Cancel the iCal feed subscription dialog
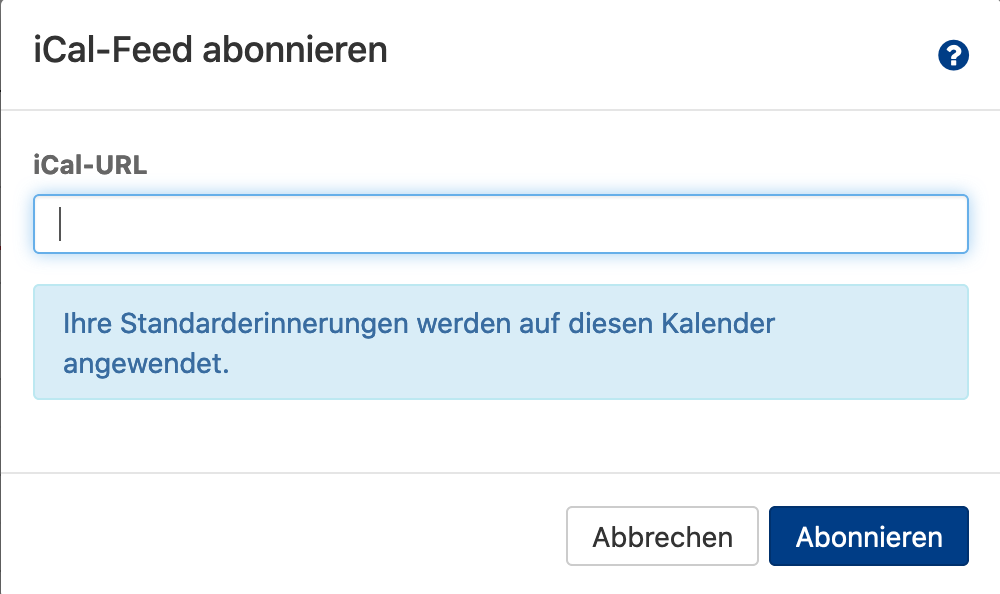 point(662,537)
